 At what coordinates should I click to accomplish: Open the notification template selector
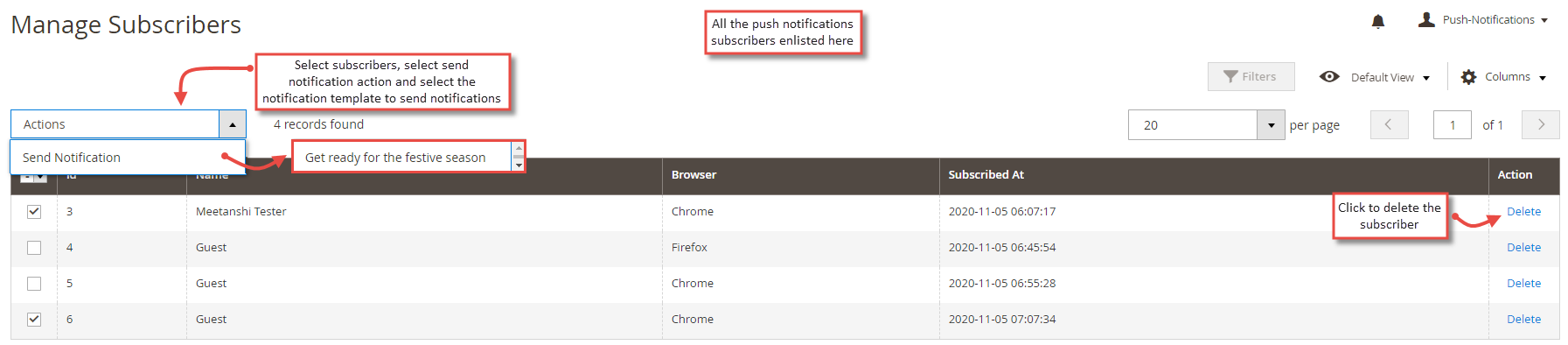[x=408, y=157]
